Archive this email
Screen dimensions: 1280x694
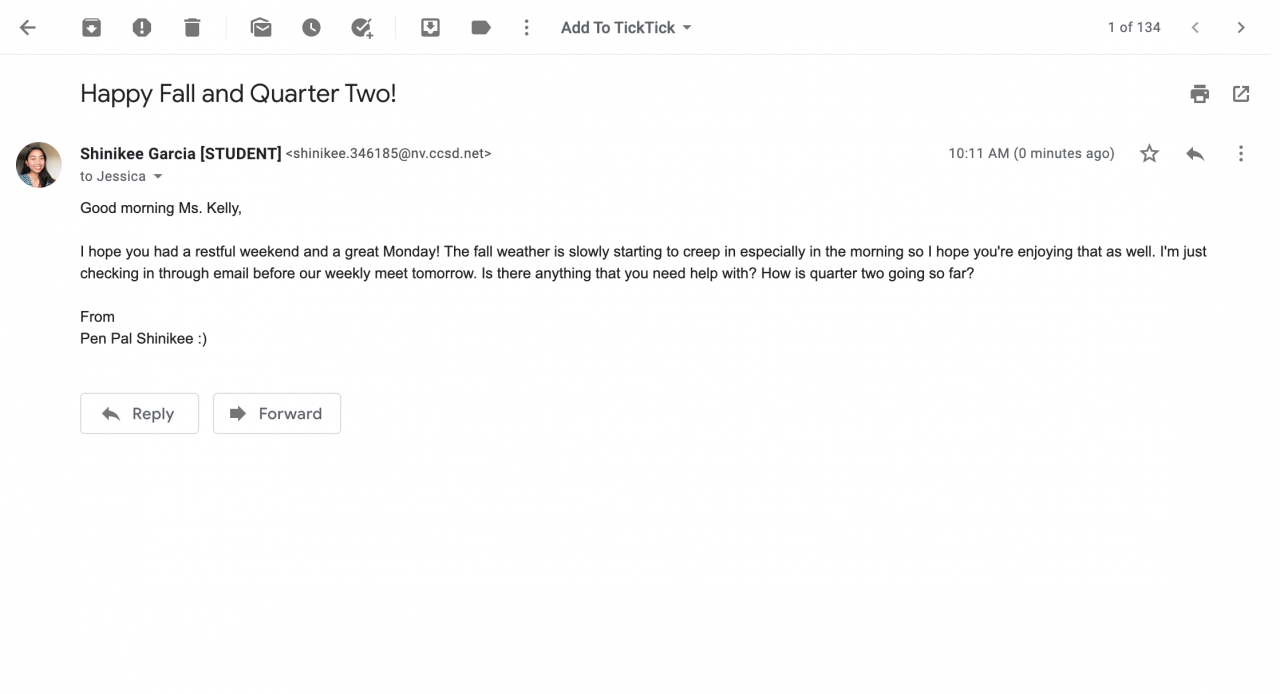point(91,28)
